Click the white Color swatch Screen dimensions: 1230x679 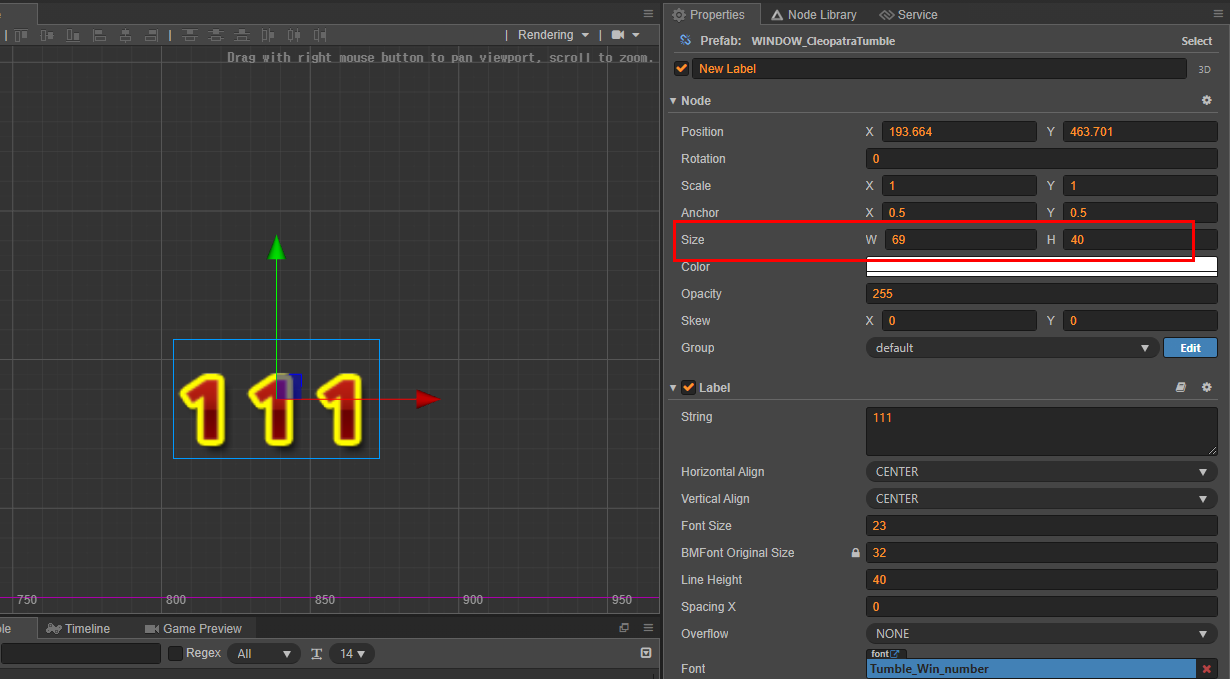point(1041,267)
